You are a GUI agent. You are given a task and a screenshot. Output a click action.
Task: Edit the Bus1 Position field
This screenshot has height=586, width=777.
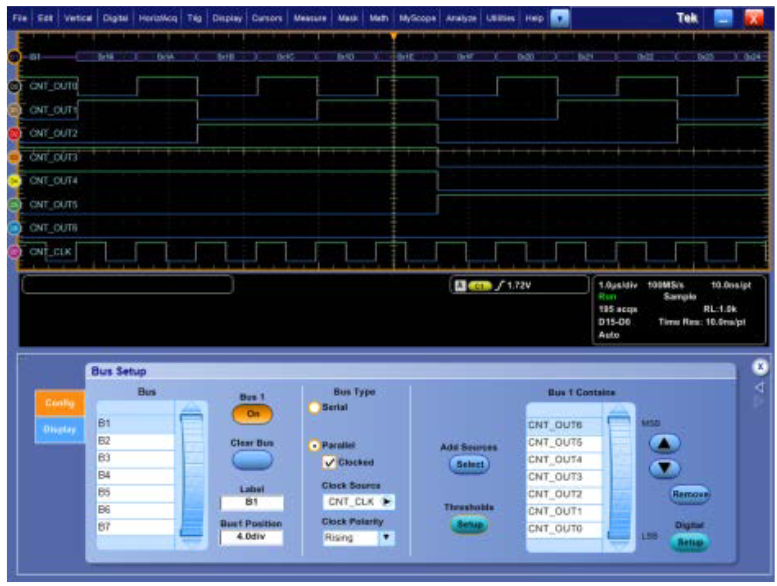pyautogui.click(x=252, y=537)
